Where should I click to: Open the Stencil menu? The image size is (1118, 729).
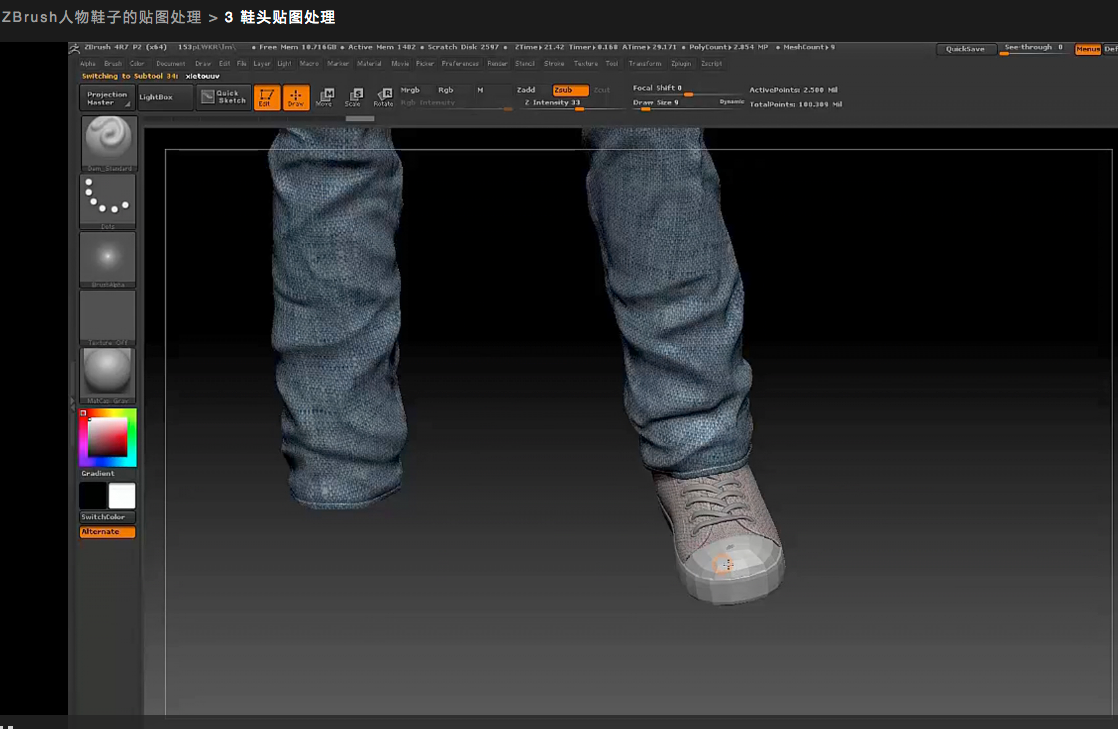525,63
